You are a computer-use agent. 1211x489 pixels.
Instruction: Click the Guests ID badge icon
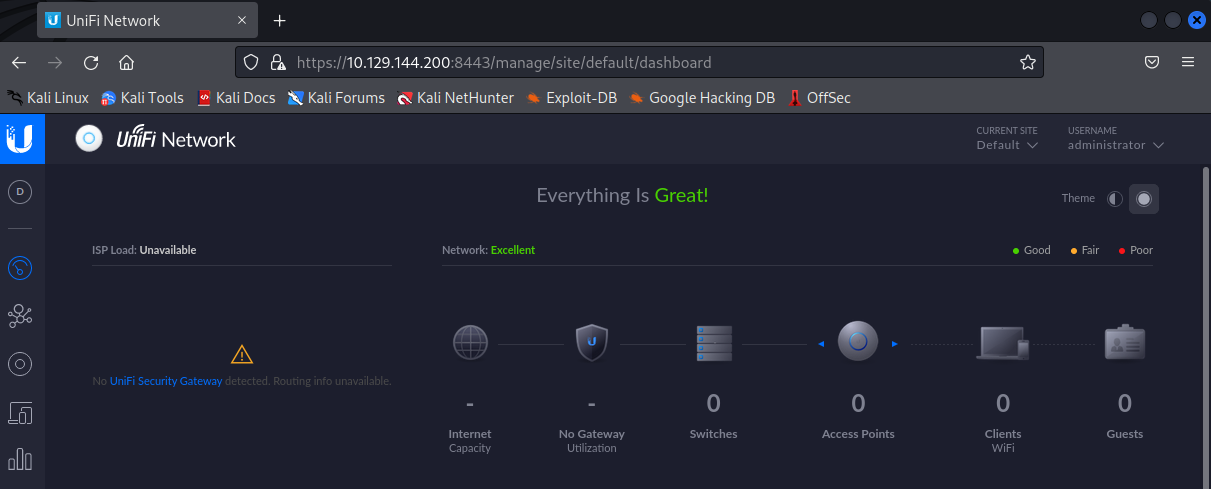1125,343
